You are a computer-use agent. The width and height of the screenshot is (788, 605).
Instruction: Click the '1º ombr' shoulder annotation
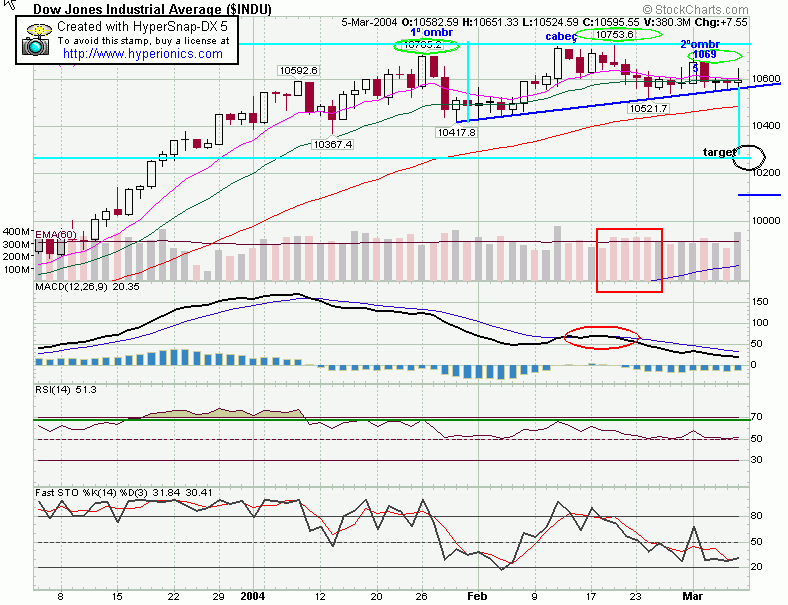pyautogui.click(x=431, y=33)
